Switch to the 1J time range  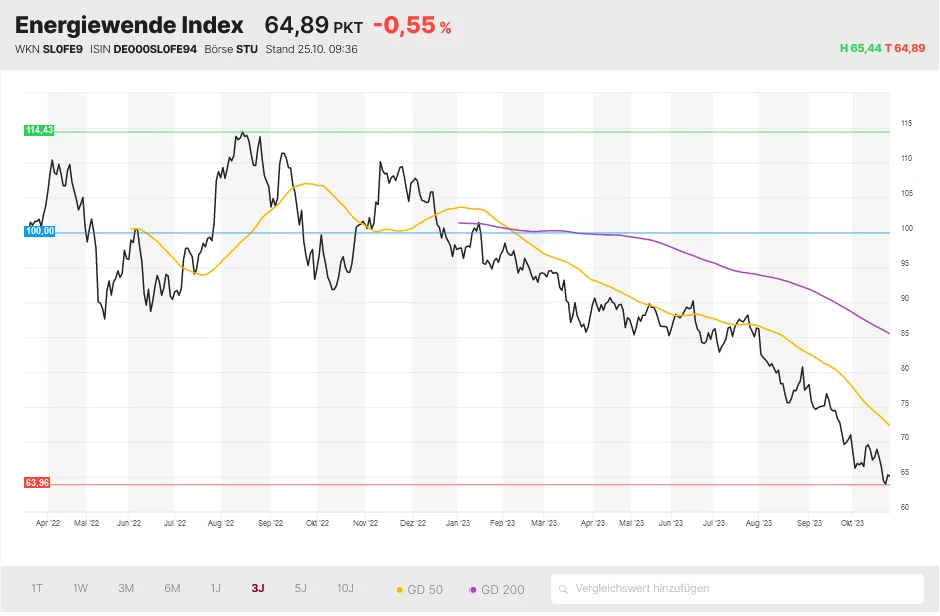click(x=215, y=588)
